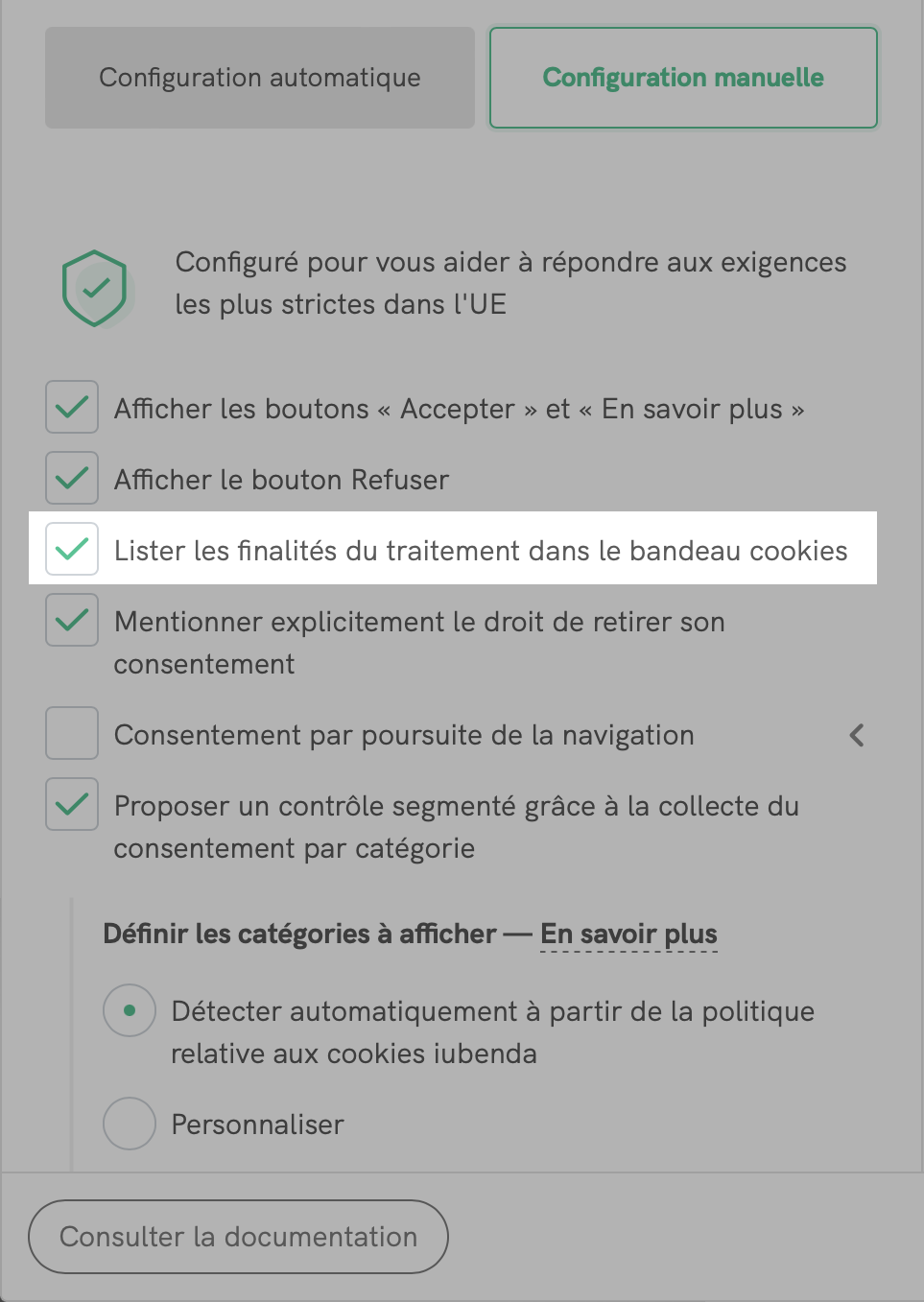Image resolution: width=924 pixels, height=1302 pixels.
Task: Click the green shield compliance icon
Action: [94, 287]
